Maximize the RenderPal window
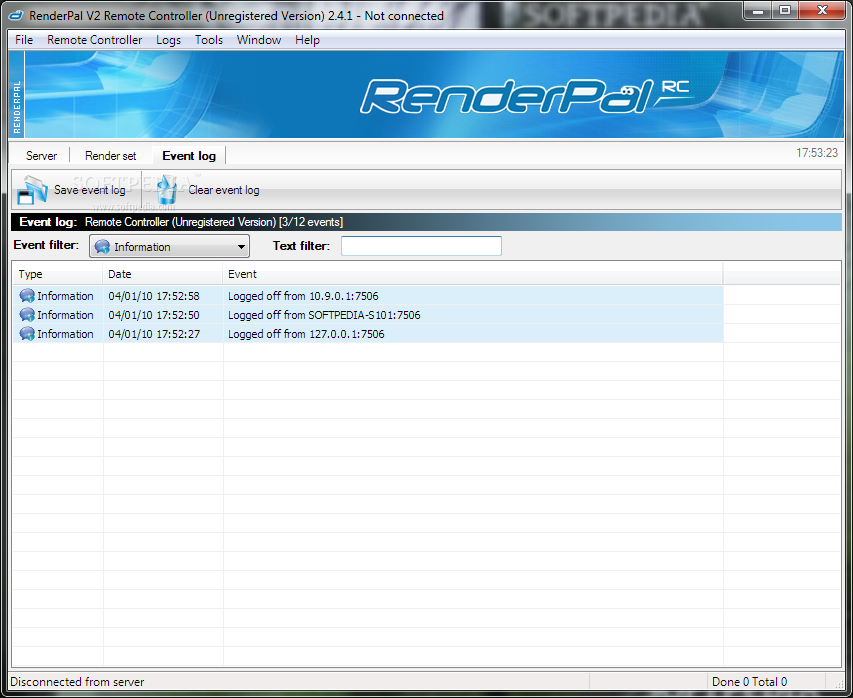 pyautogui.click(x=785, y=11)
